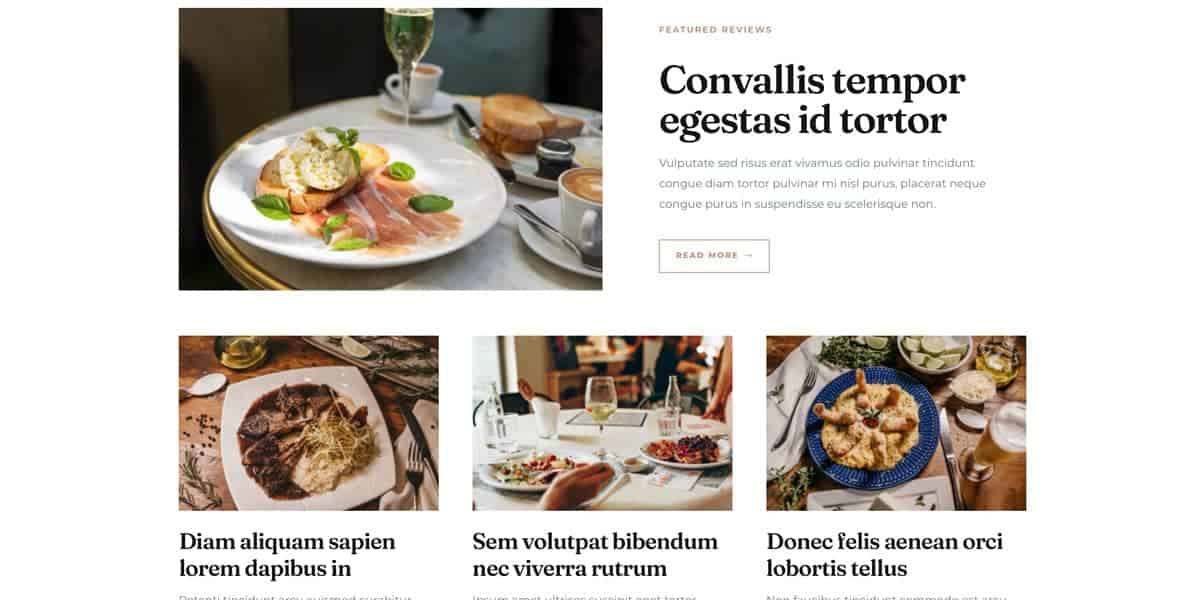Click the excerpt text under Diam aliquam headline
Viewport: 1200px width, 600px height.
296,597
